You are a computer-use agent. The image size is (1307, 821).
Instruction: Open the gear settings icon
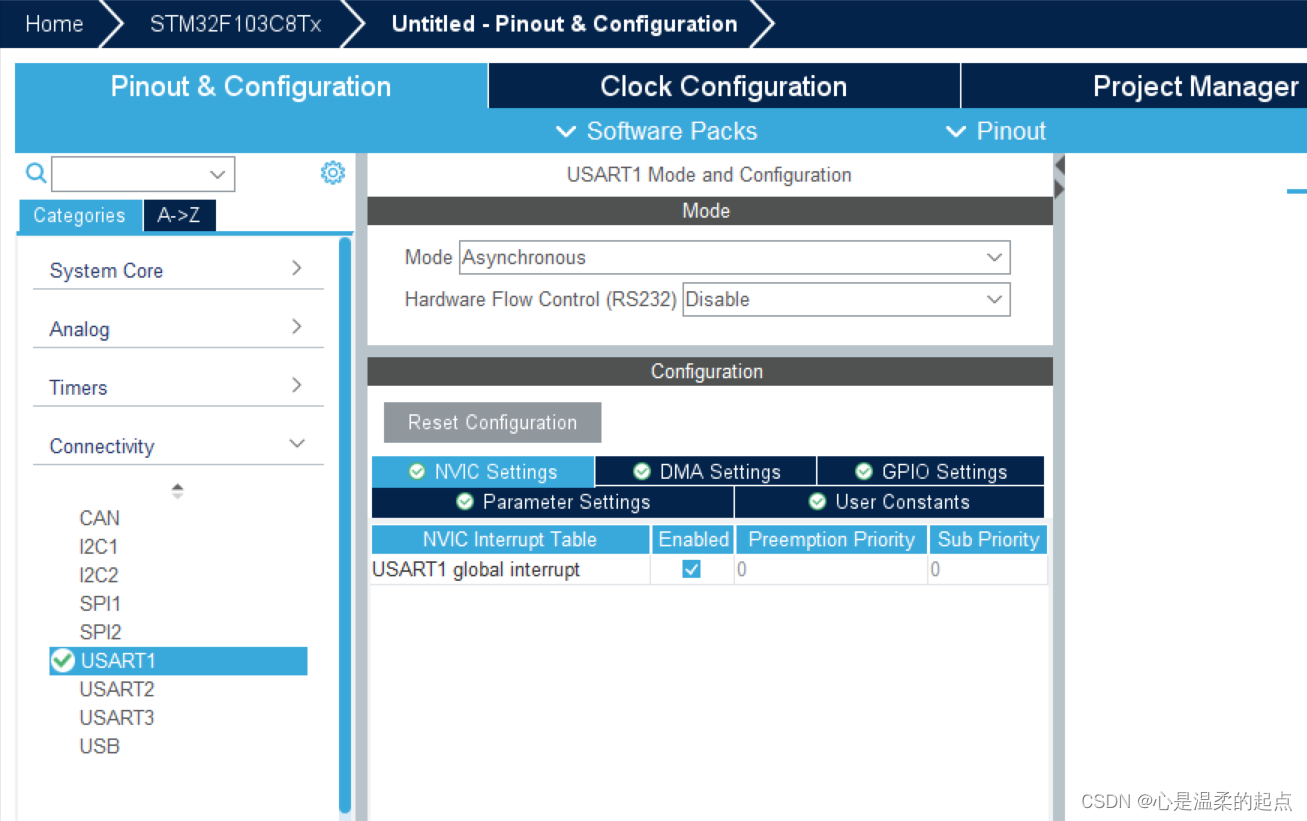[333, 172]
